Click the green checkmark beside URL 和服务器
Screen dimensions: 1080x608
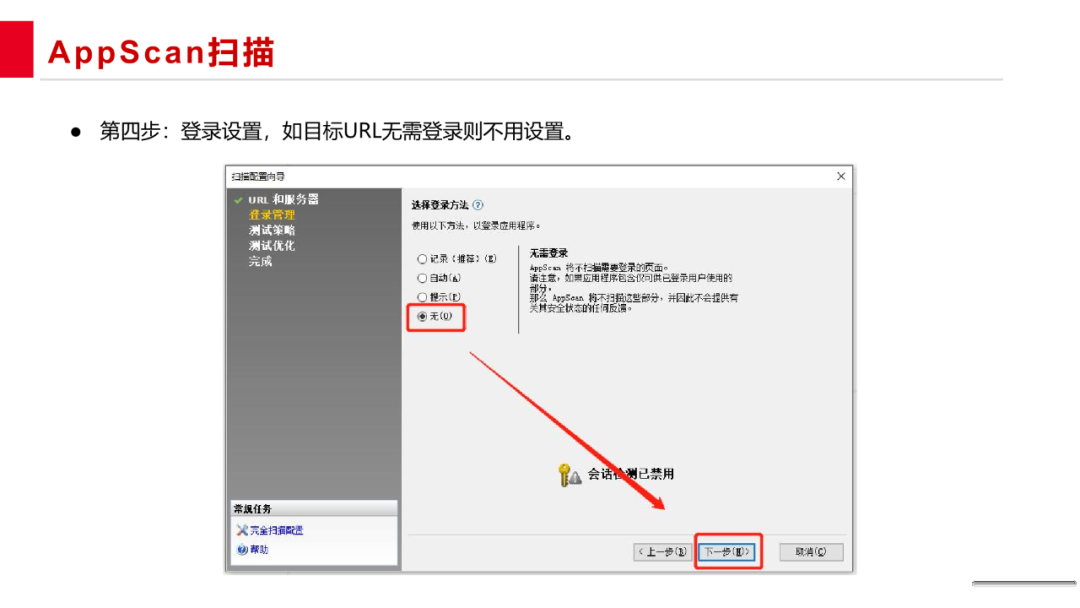click(x=238, y=200)
